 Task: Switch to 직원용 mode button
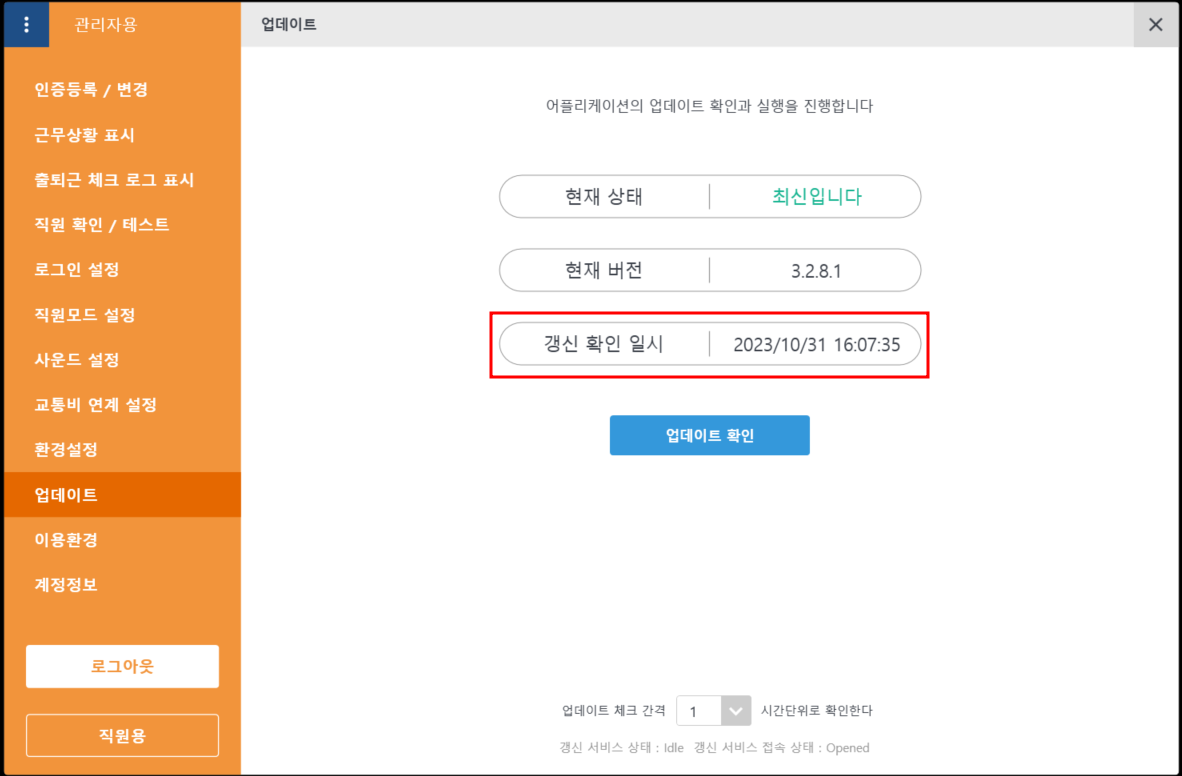pos(122,736)
